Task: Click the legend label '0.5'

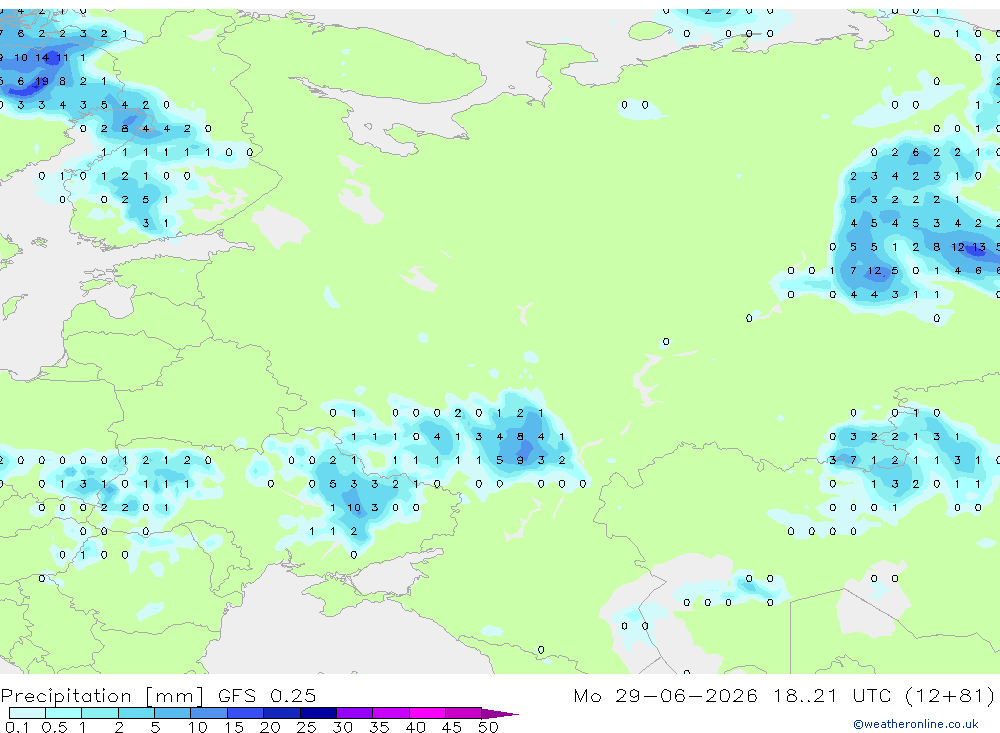Action: click(54, 727)
